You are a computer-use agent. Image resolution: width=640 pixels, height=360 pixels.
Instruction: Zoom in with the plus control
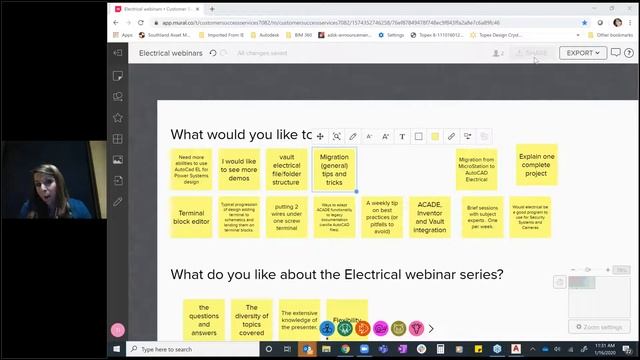point(608,270)
